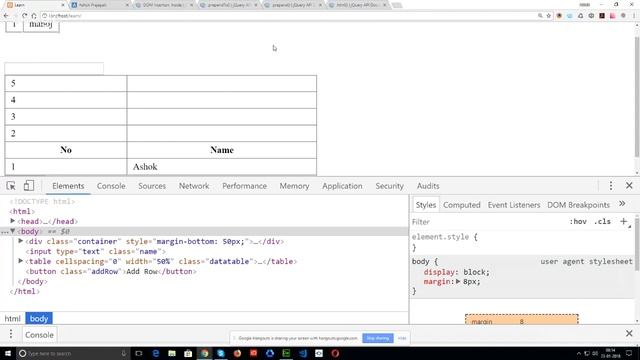
Task: Open the Memory tab
Action: click(294, 186)
